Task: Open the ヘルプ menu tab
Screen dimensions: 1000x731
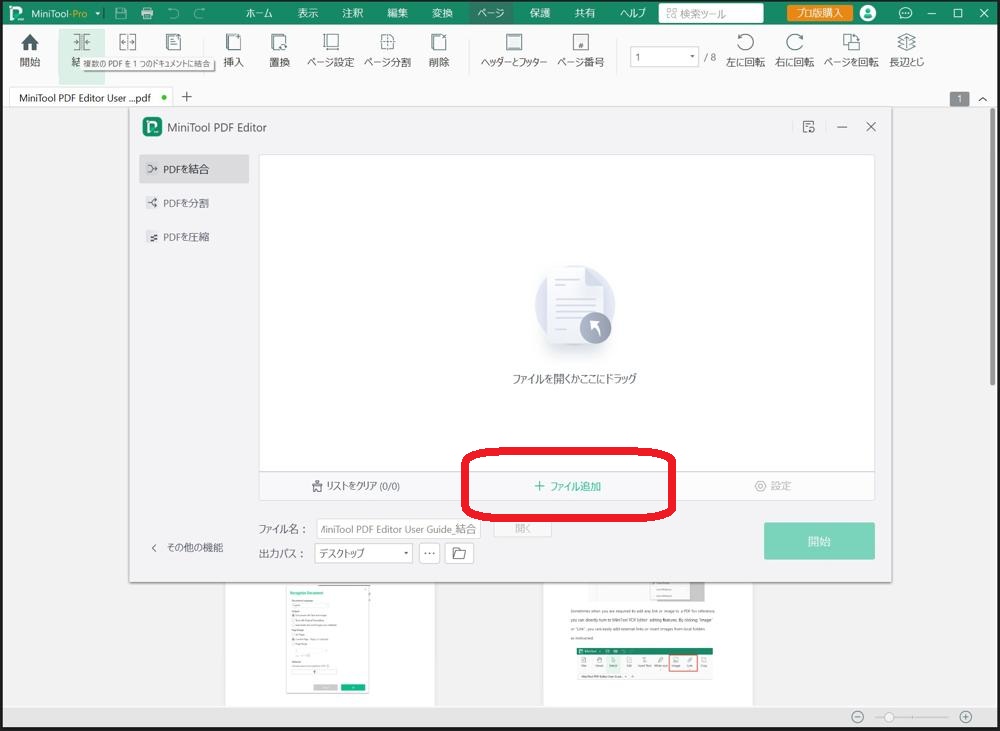Action: [633, 13]
